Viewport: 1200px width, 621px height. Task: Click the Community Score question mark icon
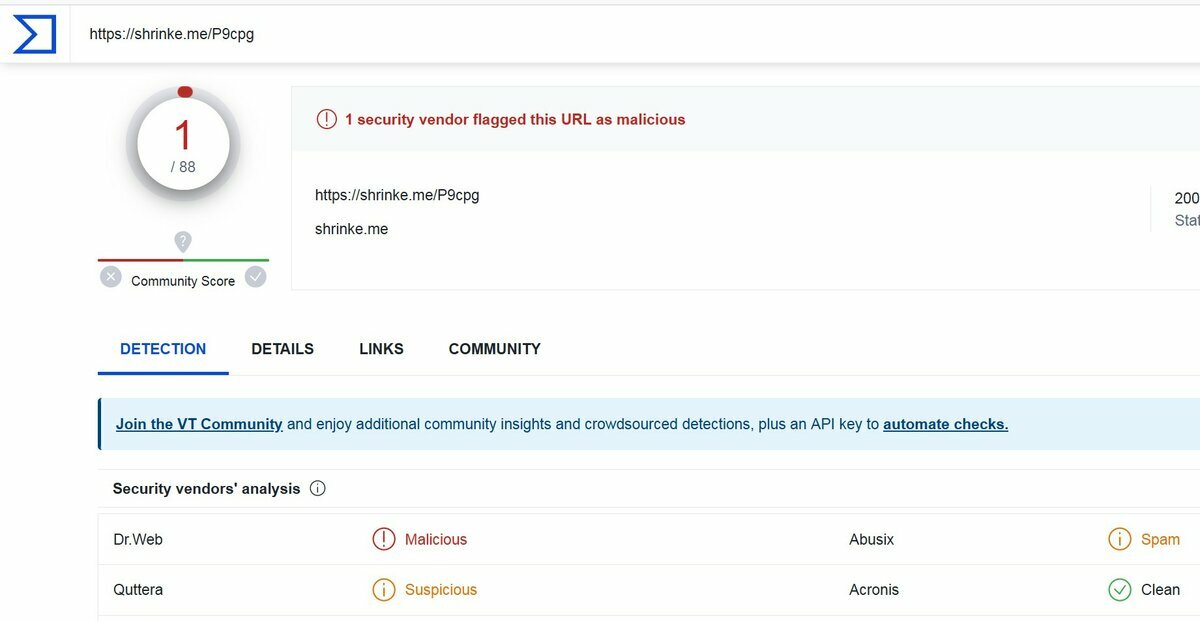(182, 241)
